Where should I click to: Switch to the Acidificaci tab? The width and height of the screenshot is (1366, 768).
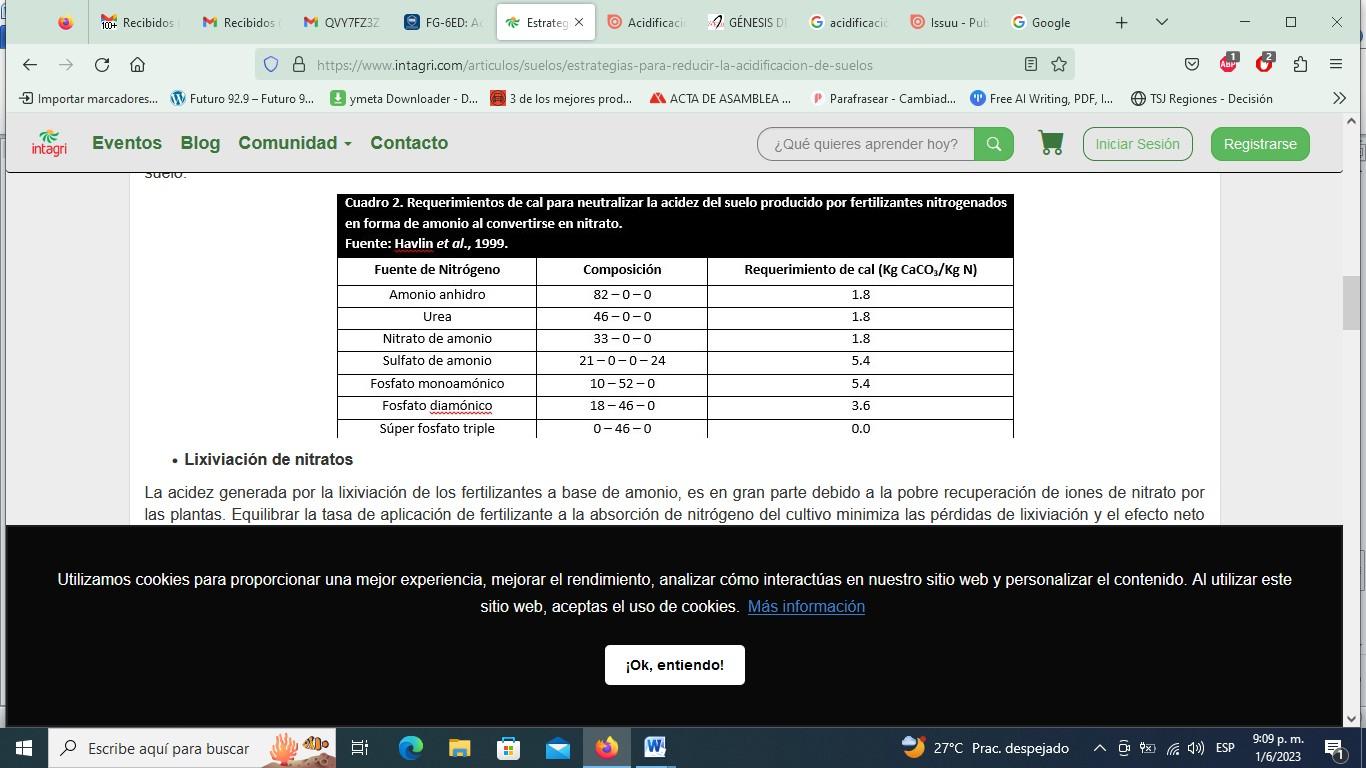[645, 22]
